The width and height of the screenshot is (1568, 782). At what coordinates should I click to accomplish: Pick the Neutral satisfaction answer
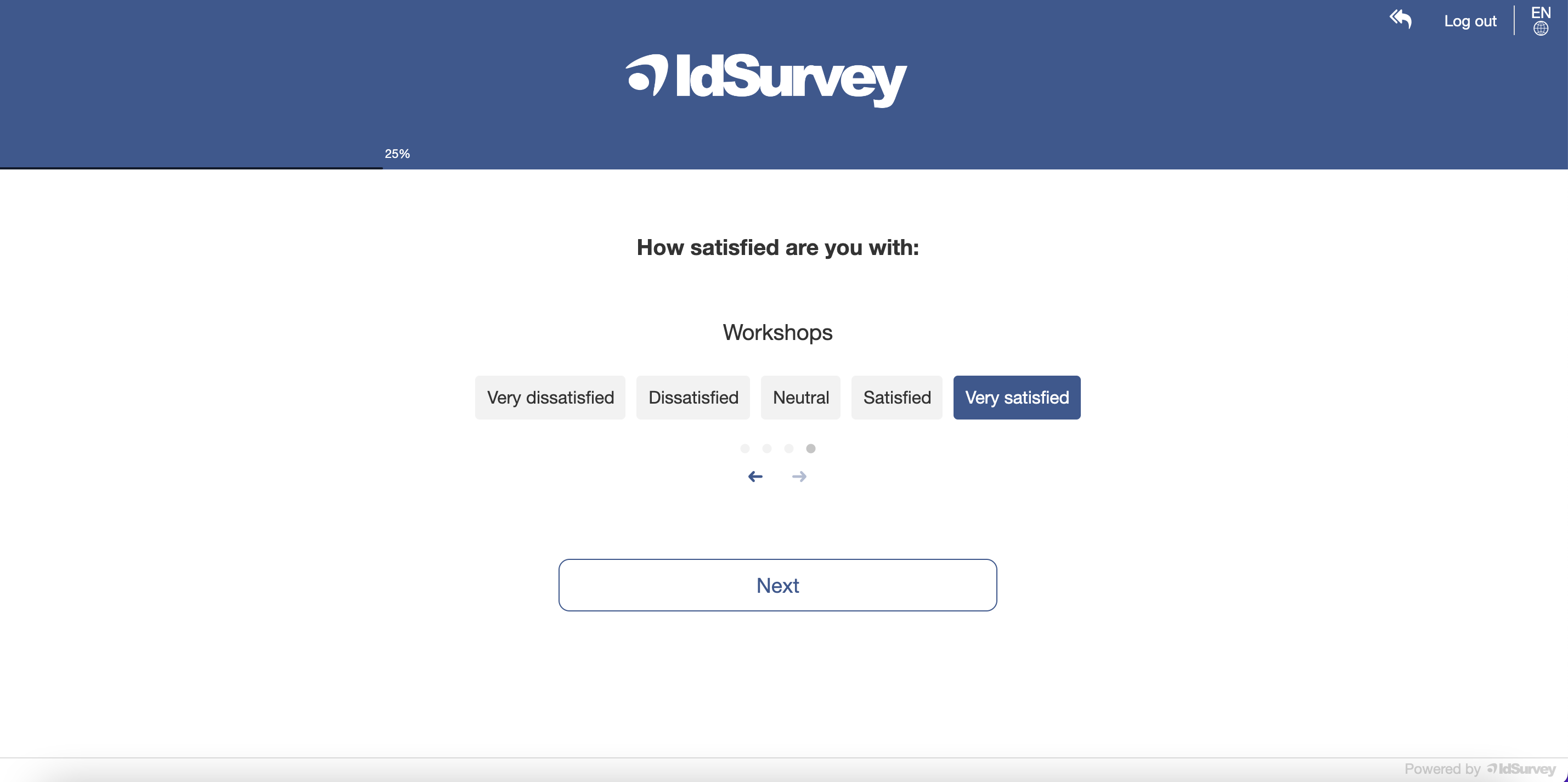click(x=800, y=398)
